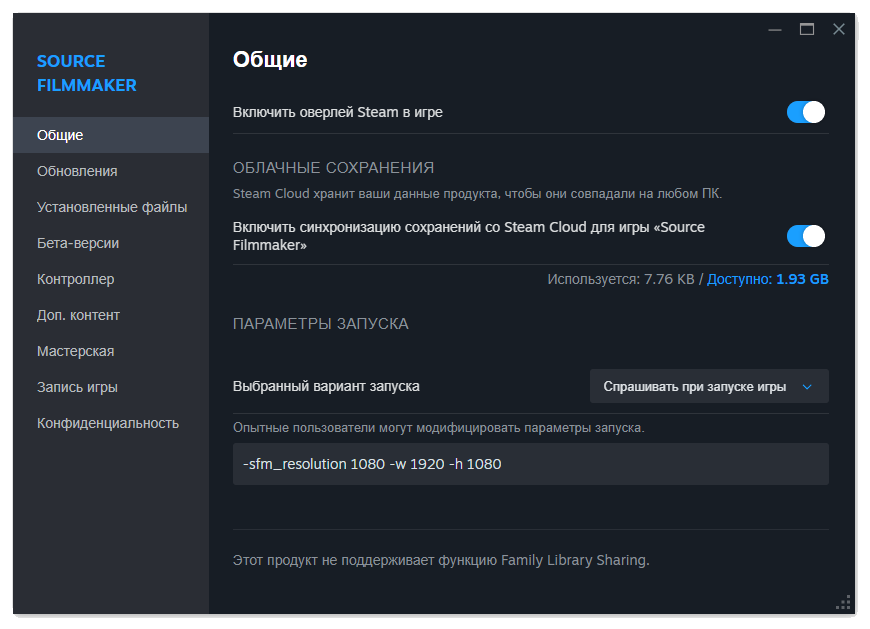Disable the Steam overlay in-game toggle

click(805, 112)
